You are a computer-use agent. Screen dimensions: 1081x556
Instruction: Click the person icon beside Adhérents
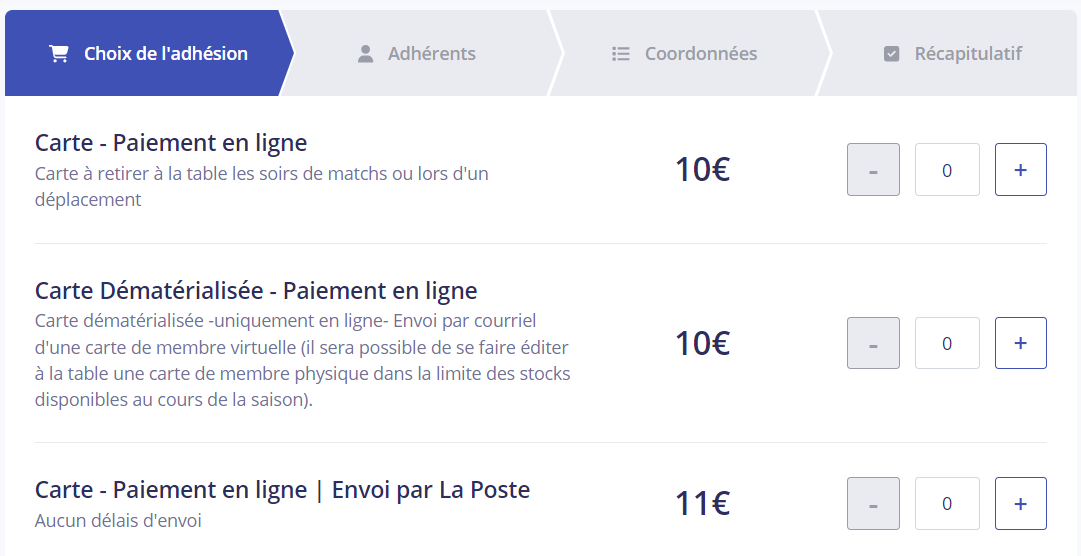tap(365, 54)
